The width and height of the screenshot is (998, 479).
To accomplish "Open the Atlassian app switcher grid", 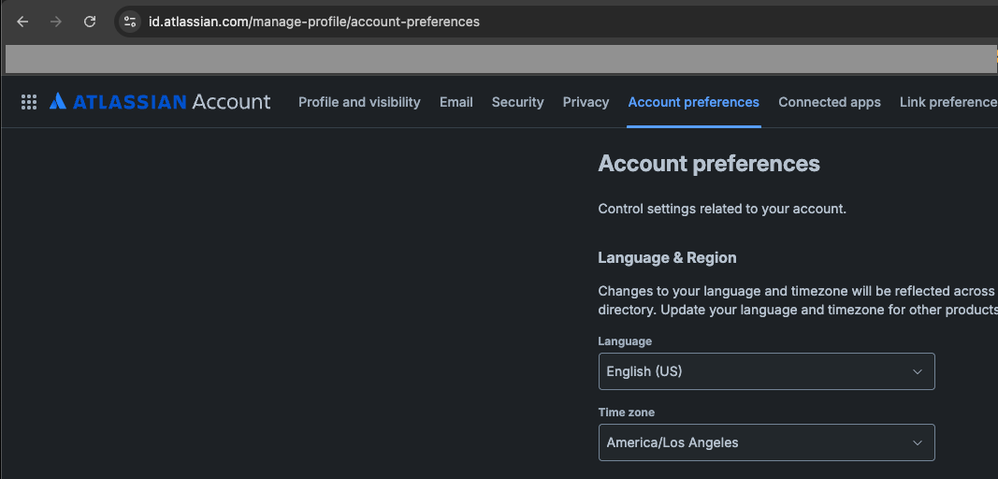I will (x=29, y=102).
